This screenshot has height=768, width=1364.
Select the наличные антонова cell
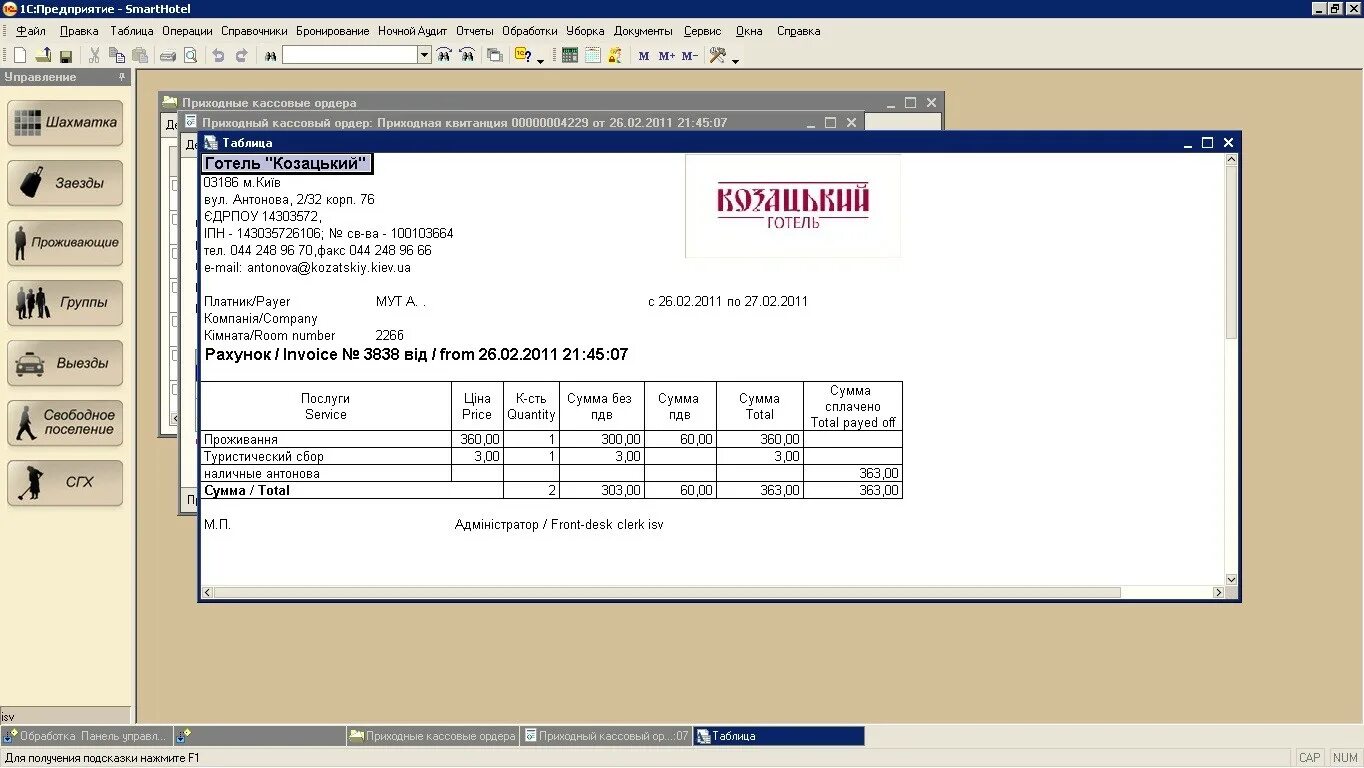coord(326,474)
